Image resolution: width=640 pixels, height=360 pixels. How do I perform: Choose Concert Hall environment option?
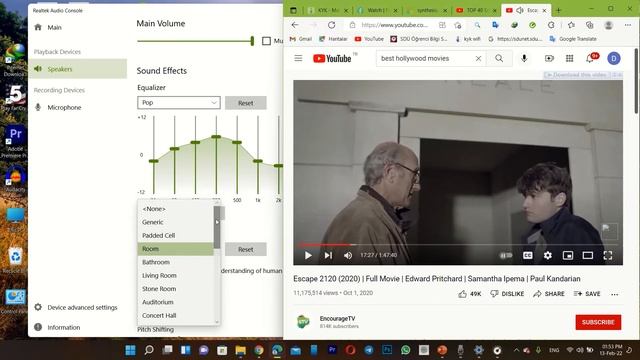(176, 316)
